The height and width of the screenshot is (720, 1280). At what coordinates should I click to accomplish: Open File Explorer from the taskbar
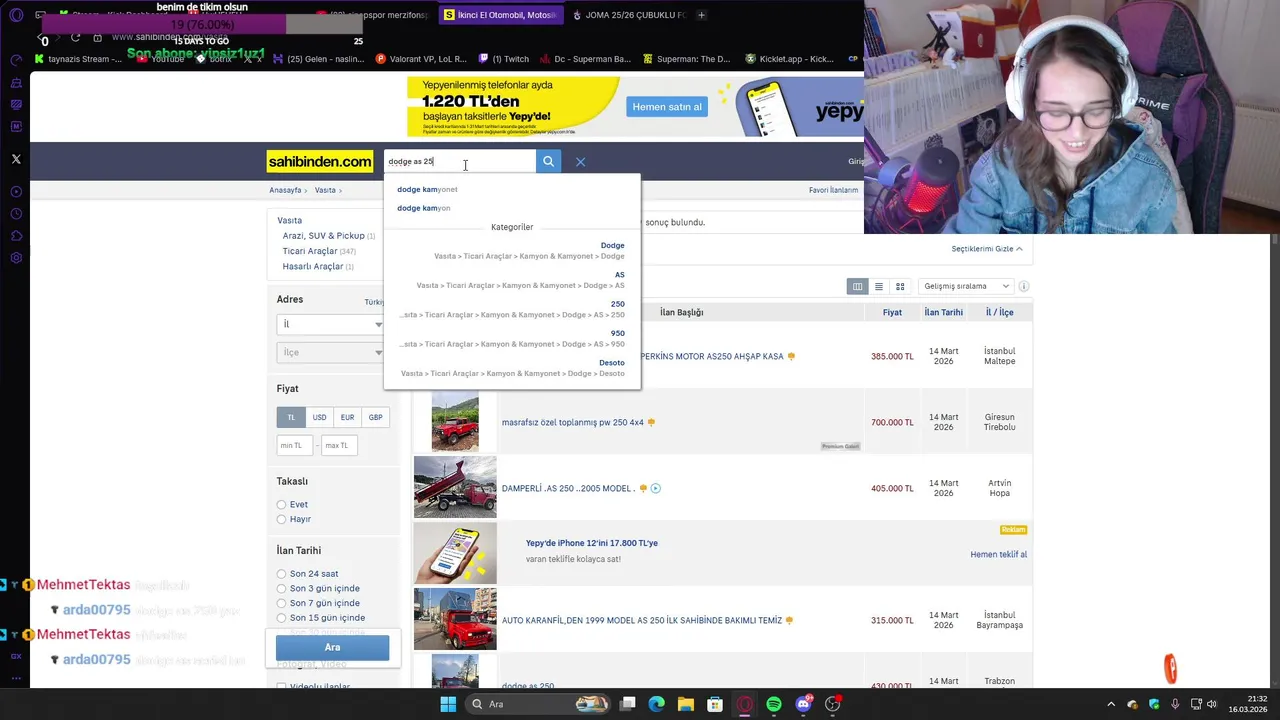click(x=686, y=704)
